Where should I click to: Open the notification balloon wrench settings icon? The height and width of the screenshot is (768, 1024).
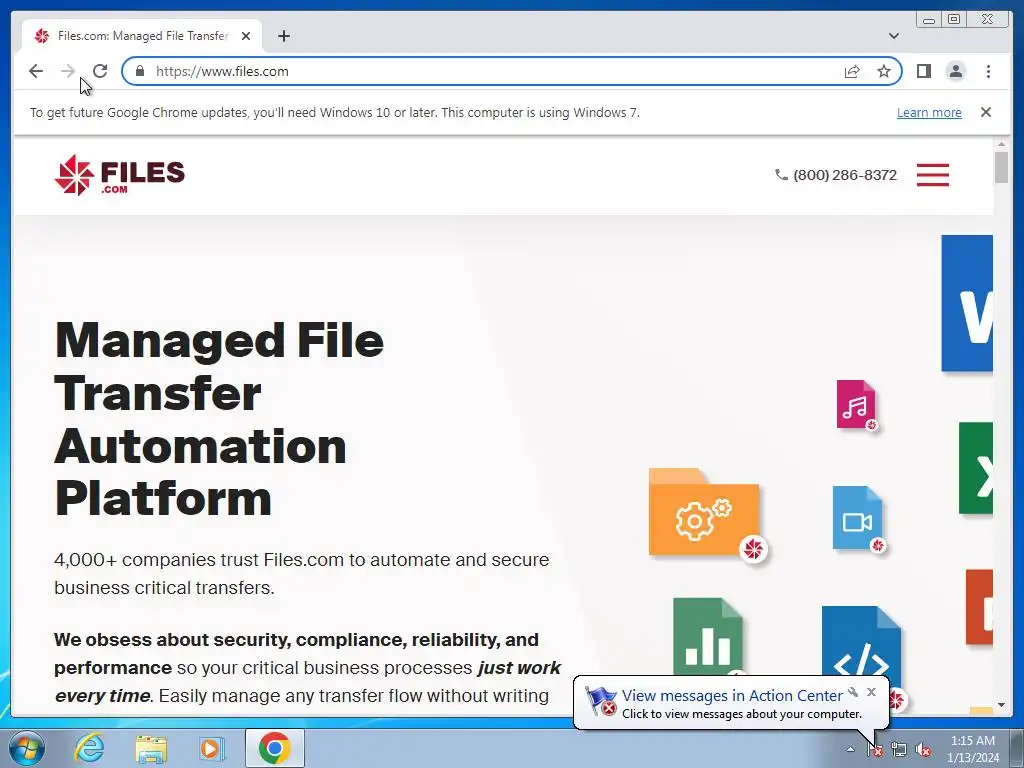[853, 692]
